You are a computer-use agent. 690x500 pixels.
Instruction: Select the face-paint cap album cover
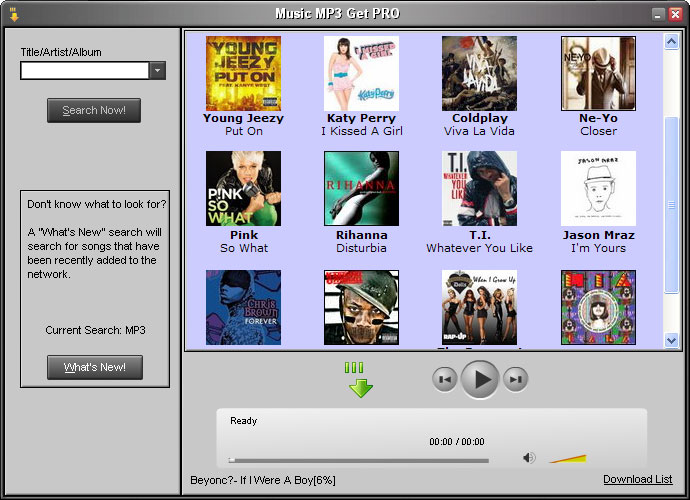(x=361, y=307)
